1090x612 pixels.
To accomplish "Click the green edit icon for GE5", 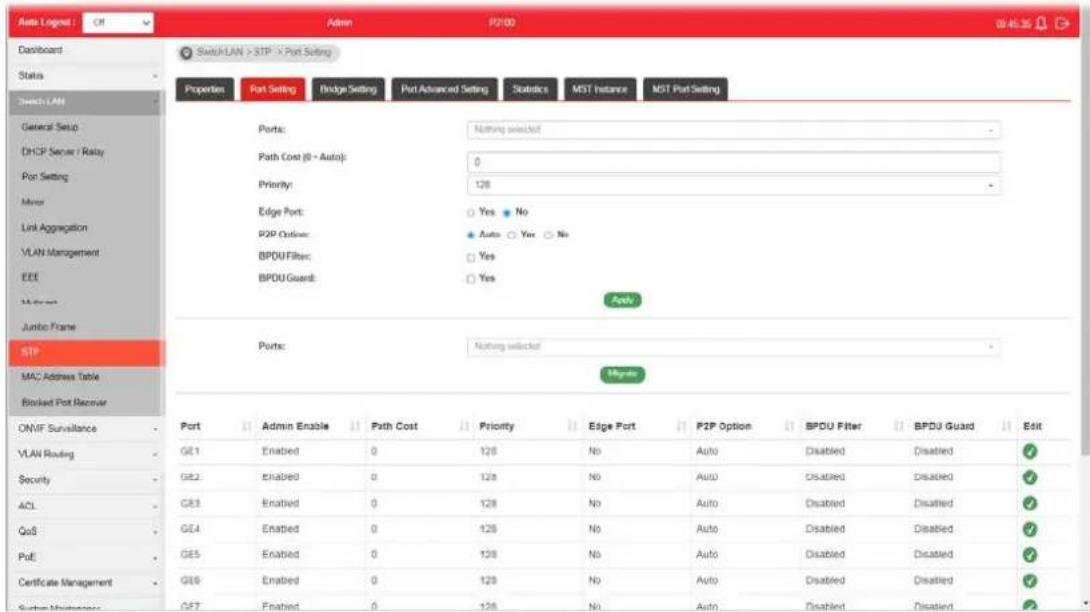I will click(x=1030, y=554).
